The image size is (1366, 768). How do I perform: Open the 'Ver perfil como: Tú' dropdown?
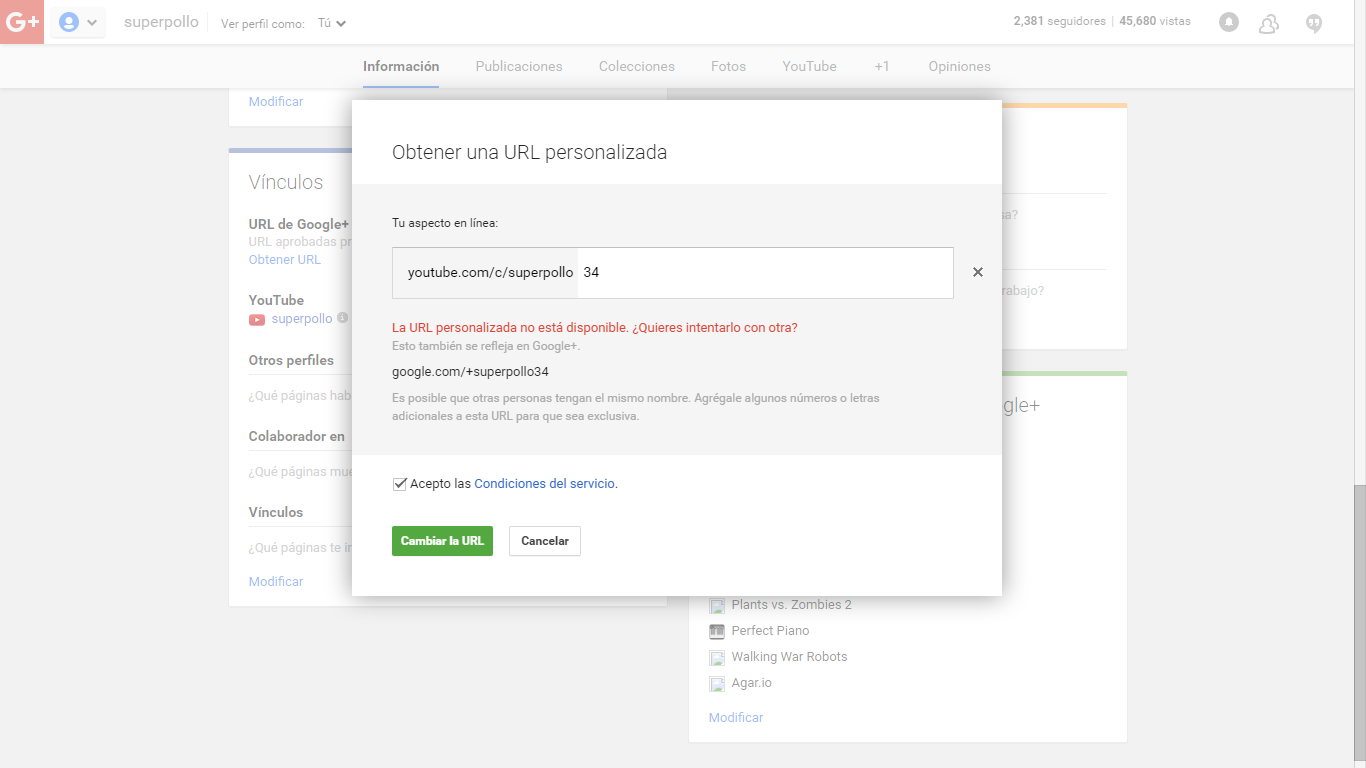[x=332, y=23]
